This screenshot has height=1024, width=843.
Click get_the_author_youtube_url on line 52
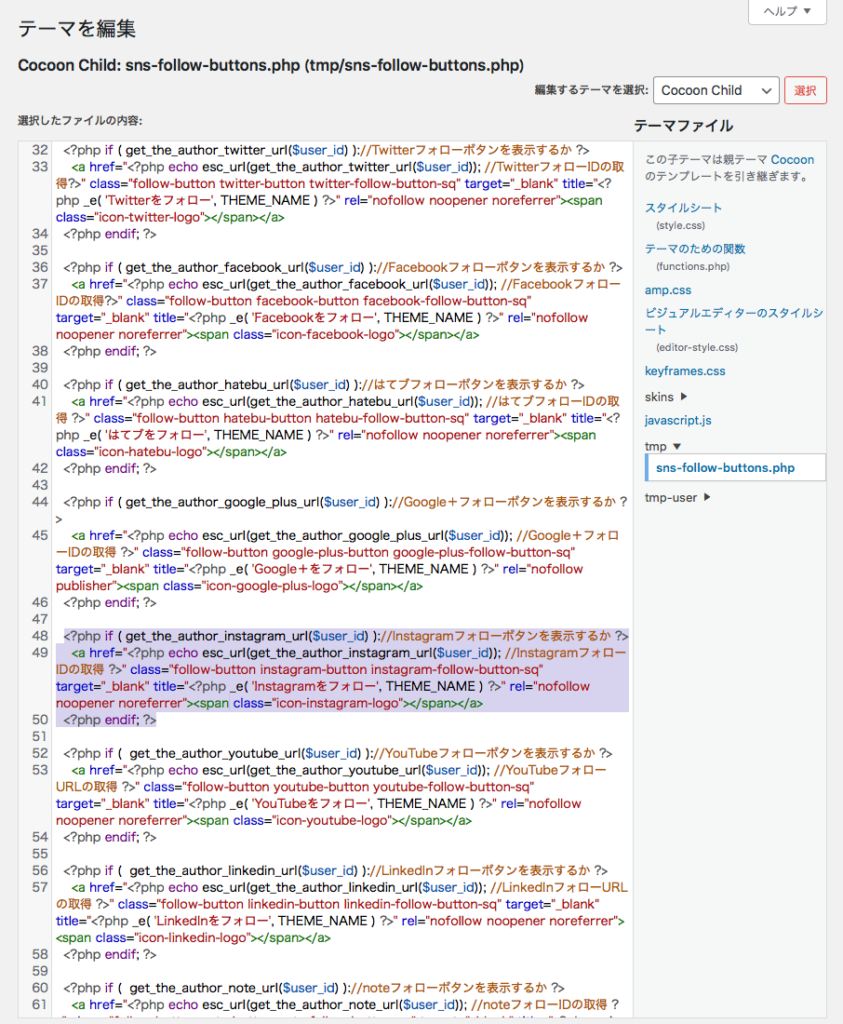pos(216,754)
